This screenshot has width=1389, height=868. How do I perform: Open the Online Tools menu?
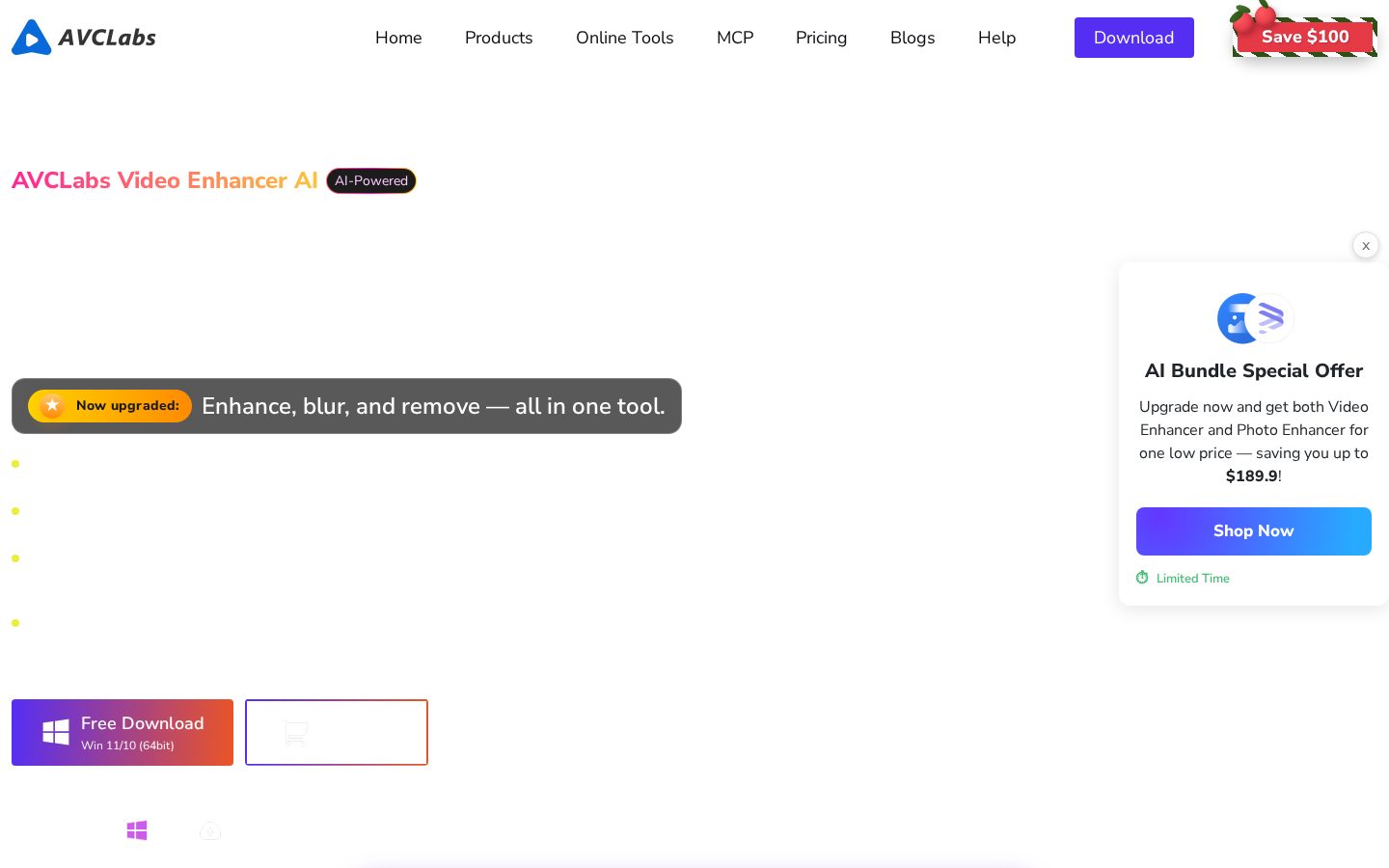tap(625, 38)
